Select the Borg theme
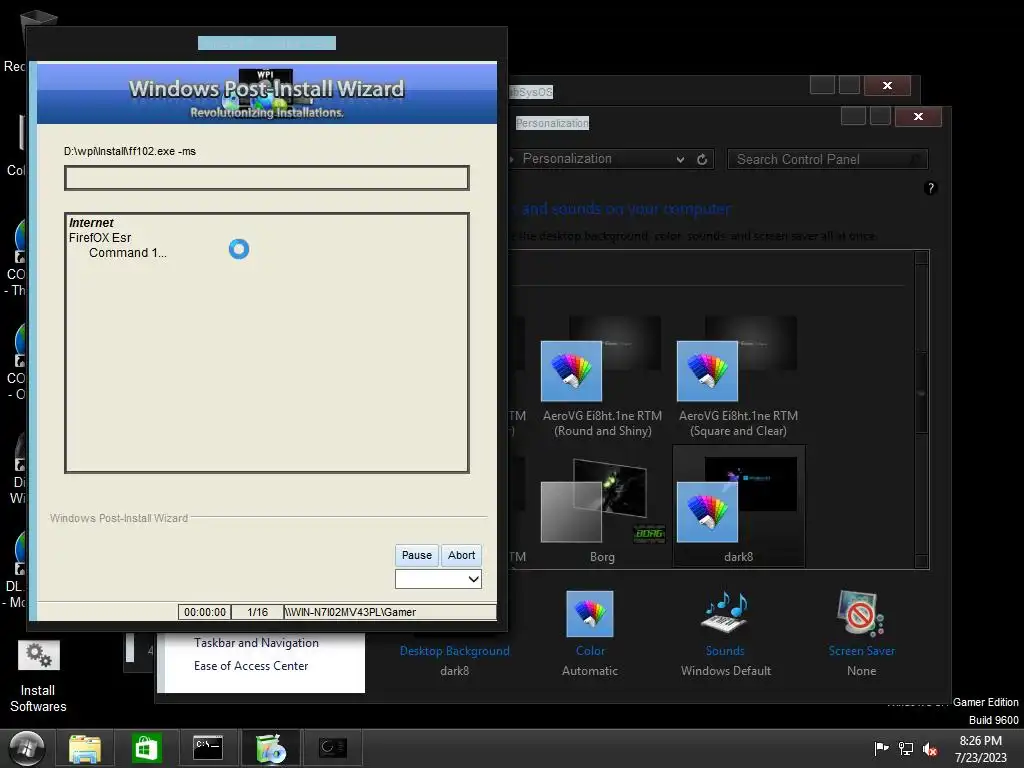The height and width of the screenshot is (768, 1024). (601, 509)
